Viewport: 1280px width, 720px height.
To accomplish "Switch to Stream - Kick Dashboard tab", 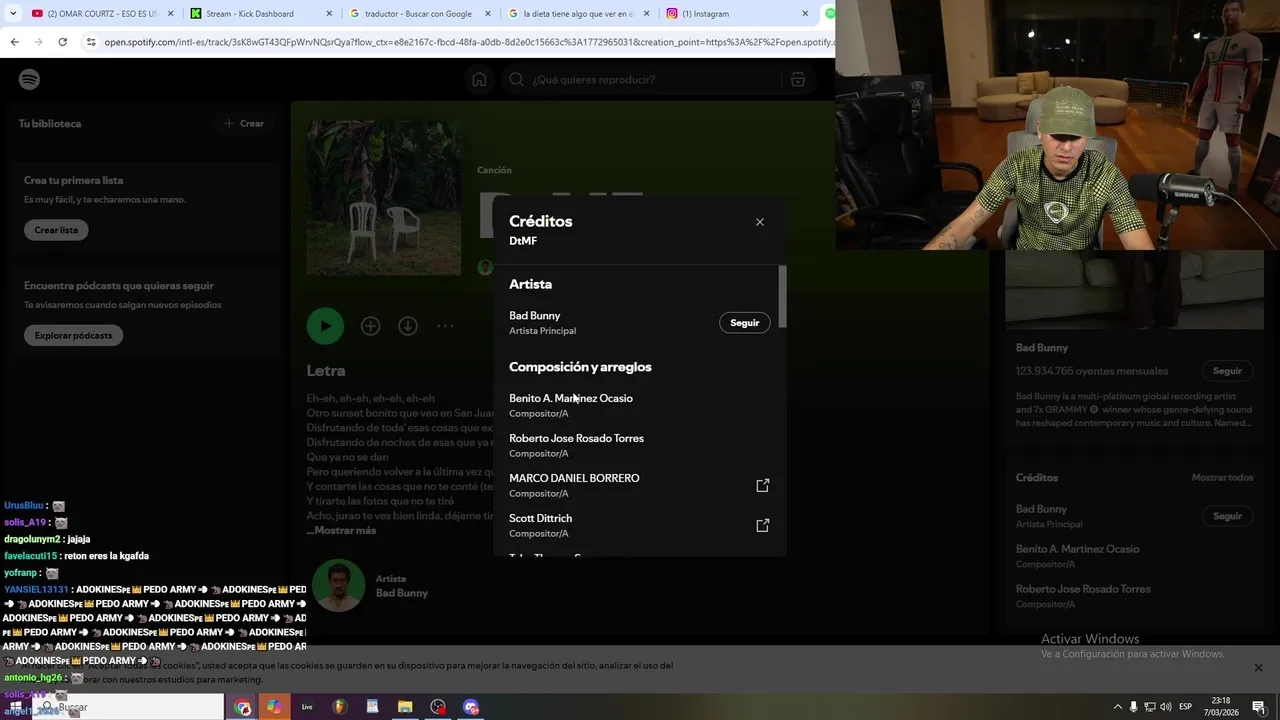I will coord(262,14).
